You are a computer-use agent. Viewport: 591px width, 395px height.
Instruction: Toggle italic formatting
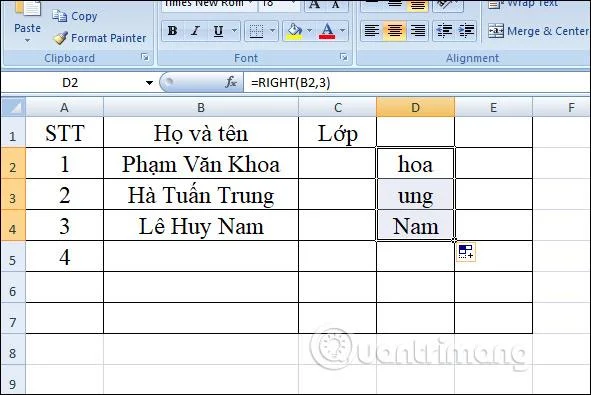[195, 31]
